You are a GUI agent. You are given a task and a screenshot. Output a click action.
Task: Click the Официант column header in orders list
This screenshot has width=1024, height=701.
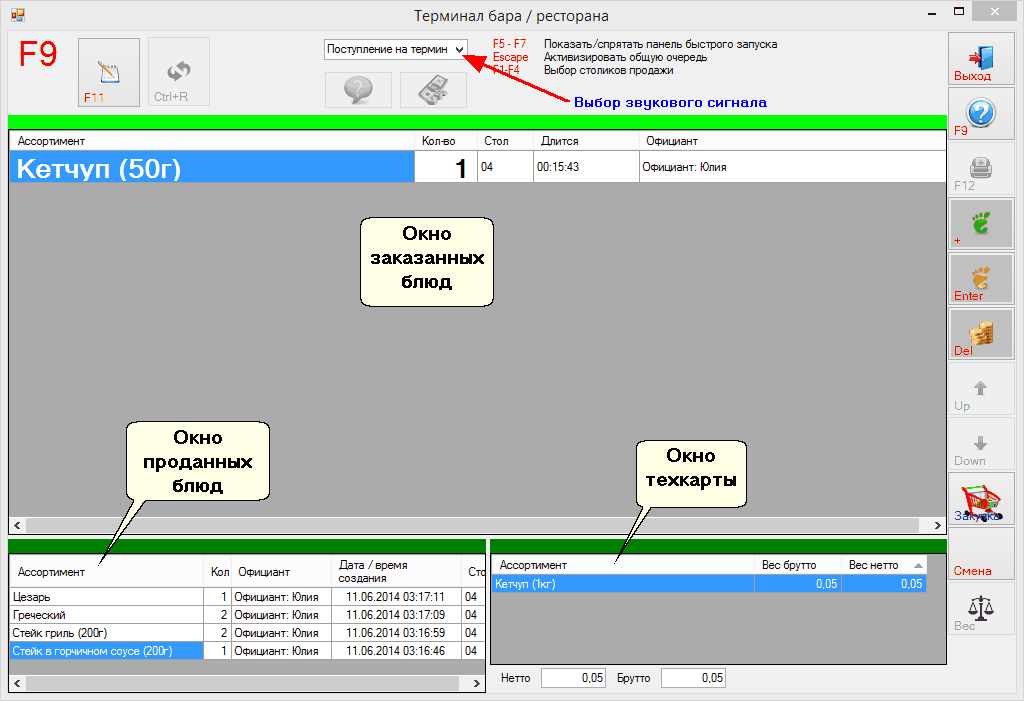click(x=793, y=141)
